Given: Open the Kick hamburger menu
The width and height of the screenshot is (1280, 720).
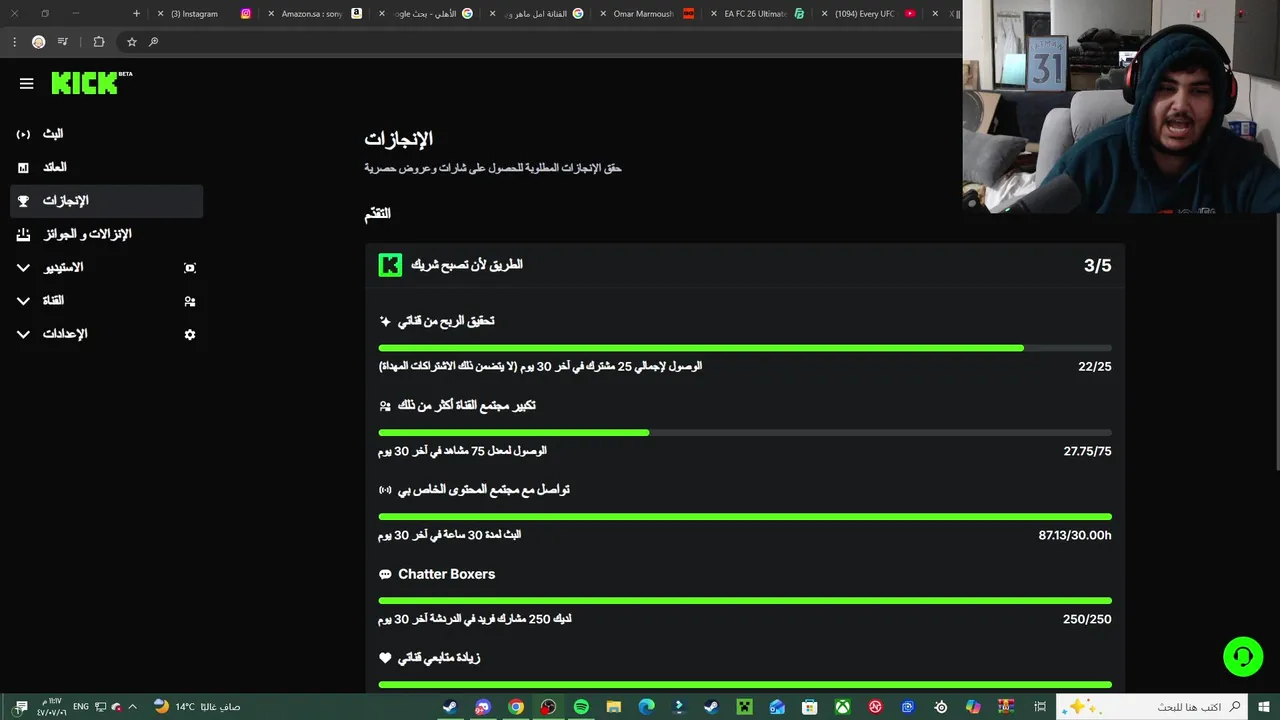Looking at the screenshot, I should tap(27, 84).
